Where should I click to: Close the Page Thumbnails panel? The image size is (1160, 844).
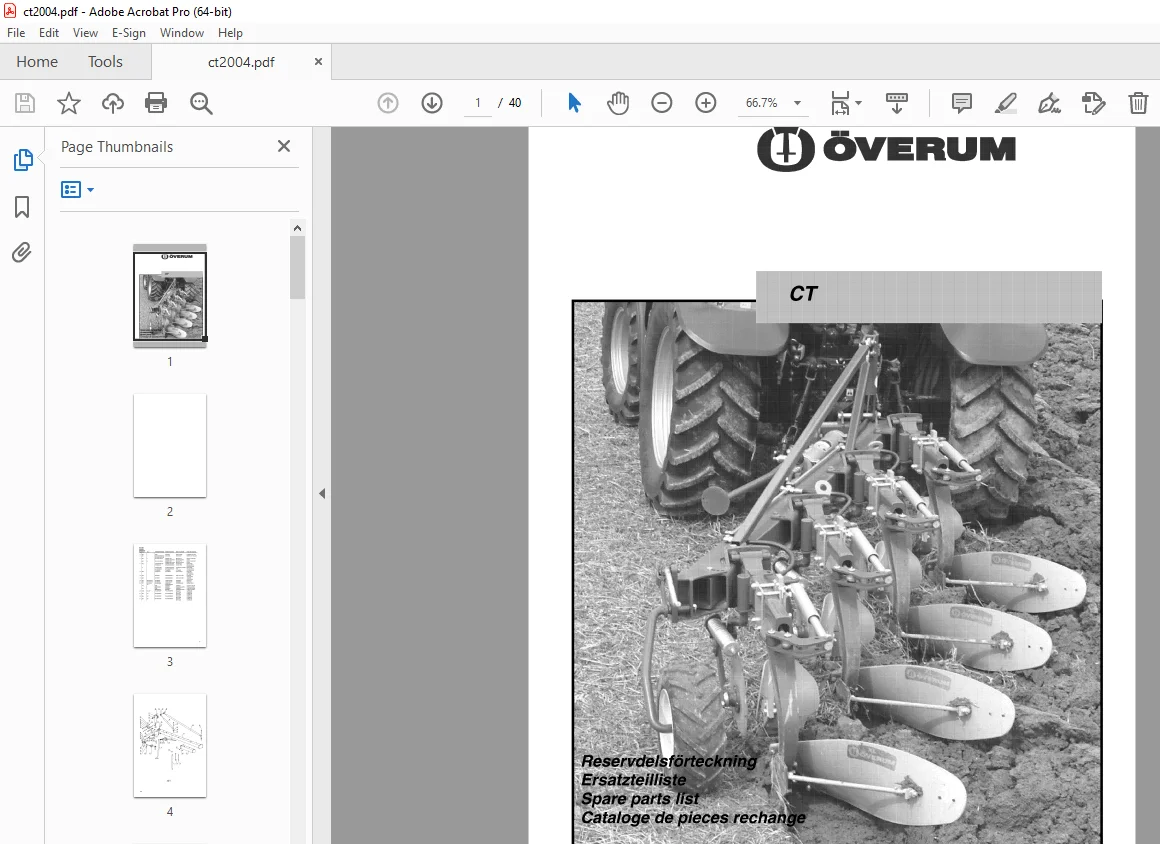(x=284, y=146)
